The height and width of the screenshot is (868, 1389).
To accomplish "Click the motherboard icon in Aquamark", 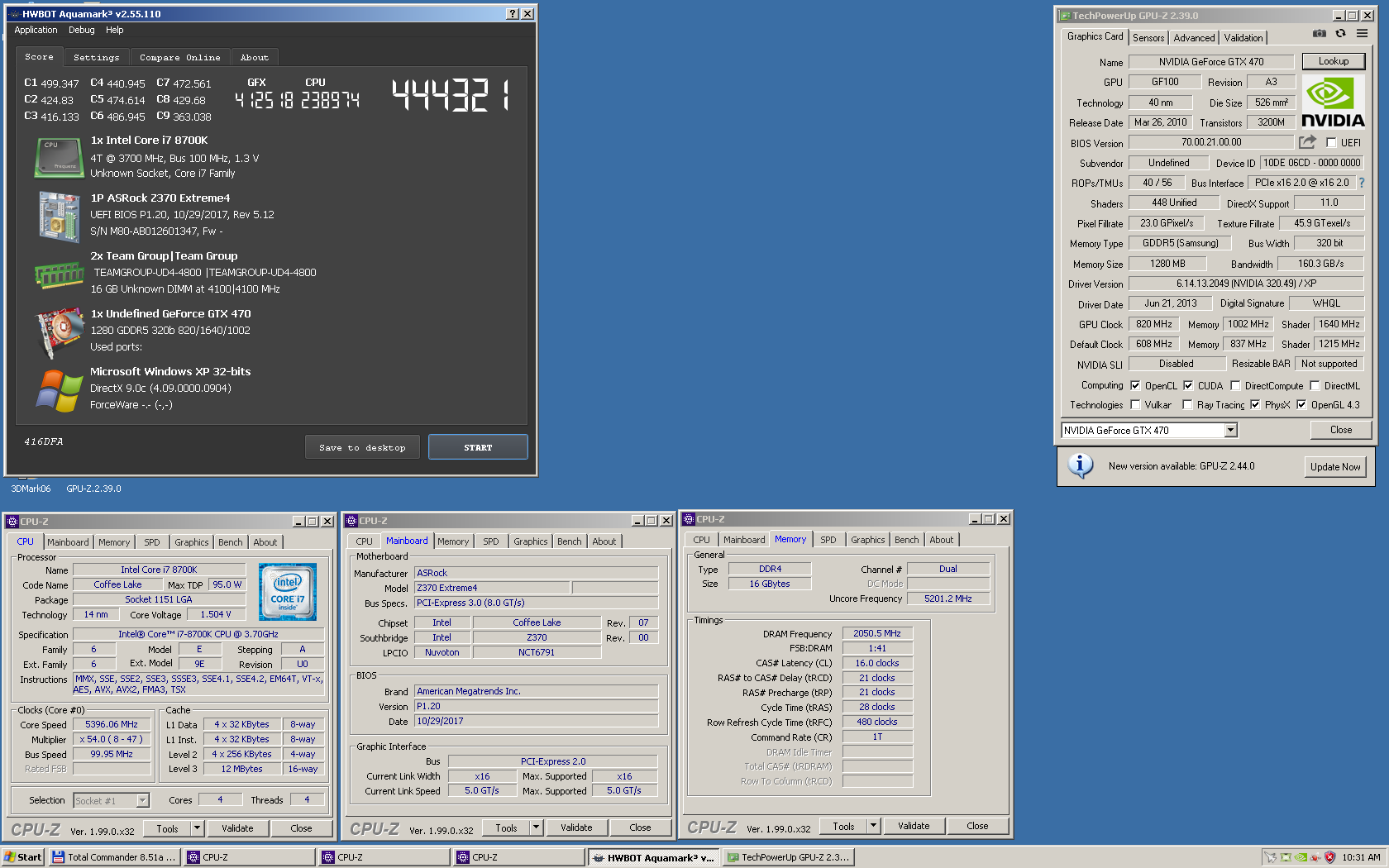I will [59, 217].
